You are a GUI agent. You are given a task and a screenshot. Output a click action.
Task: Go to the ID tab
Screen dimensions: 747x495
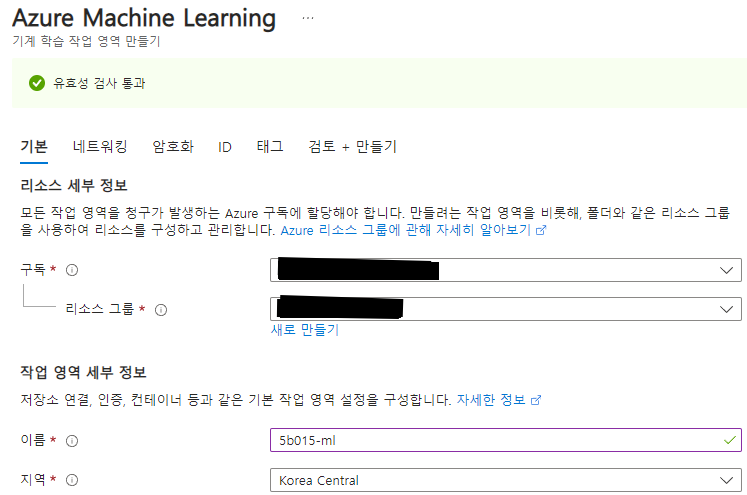point(225,147)
